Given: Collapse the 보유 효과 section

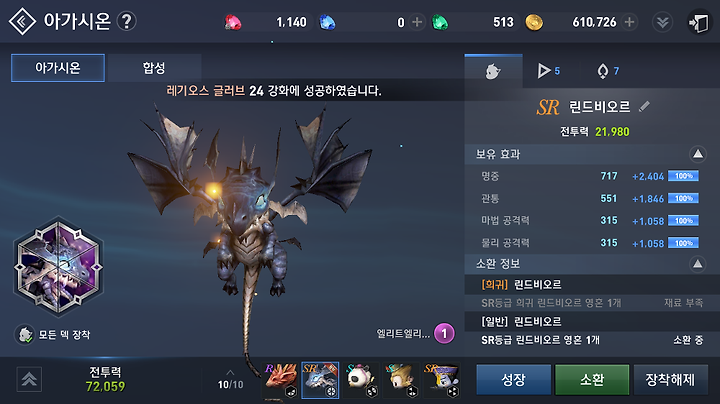Looking at the screenshot, I should 698,154.
